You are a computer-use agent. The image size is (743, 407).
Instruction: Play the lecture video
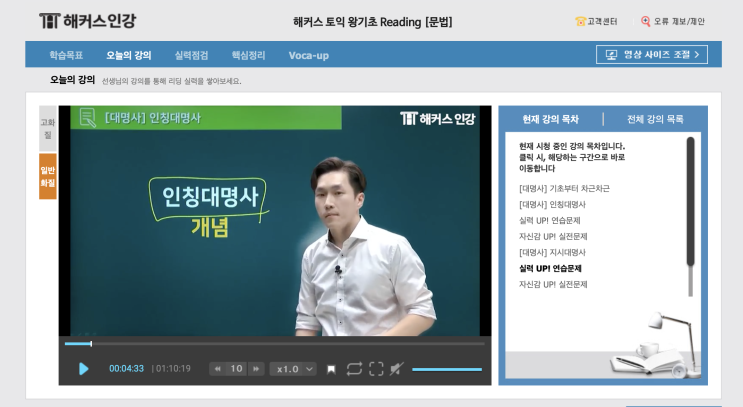pyautogui.click(x=83, y=369)
